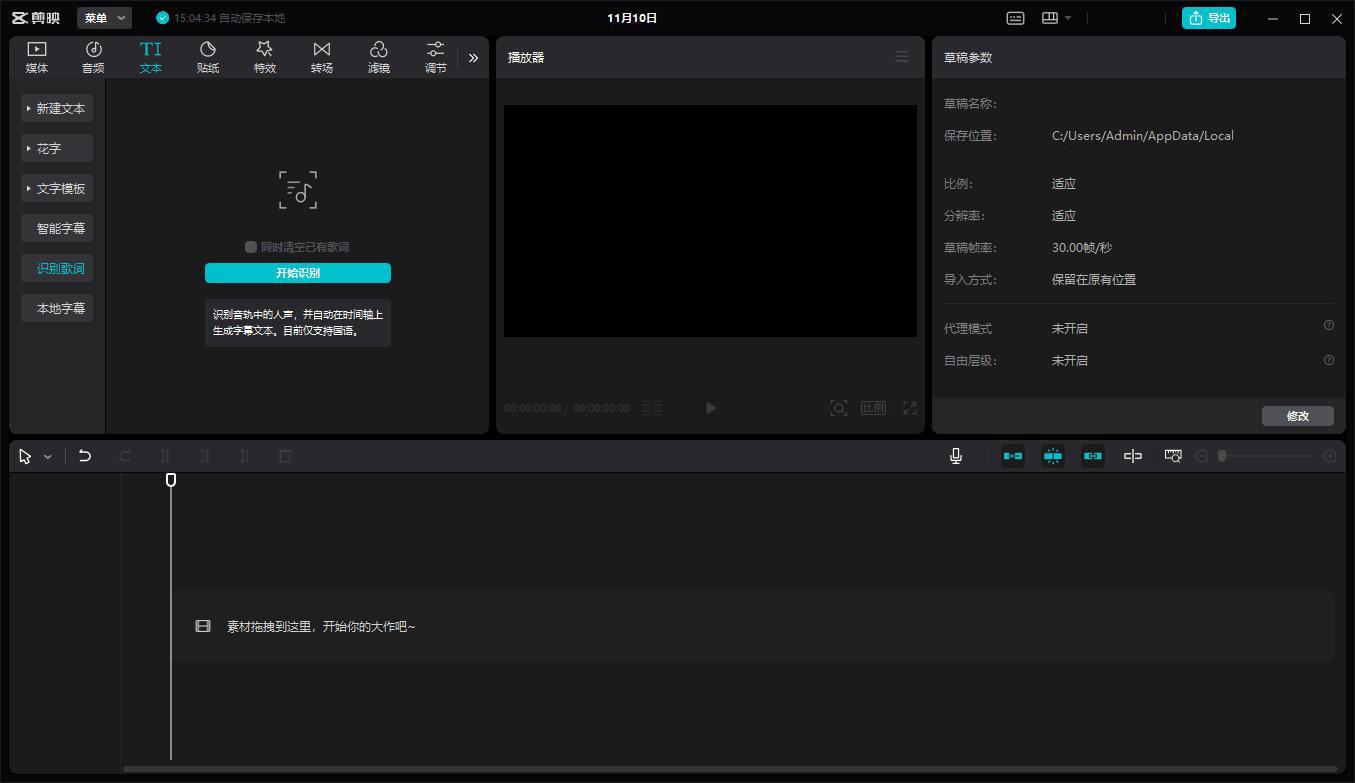
Task: Select 本地字幕 in the sidebar
Action: pyautogui.click(x=57, y=308)
